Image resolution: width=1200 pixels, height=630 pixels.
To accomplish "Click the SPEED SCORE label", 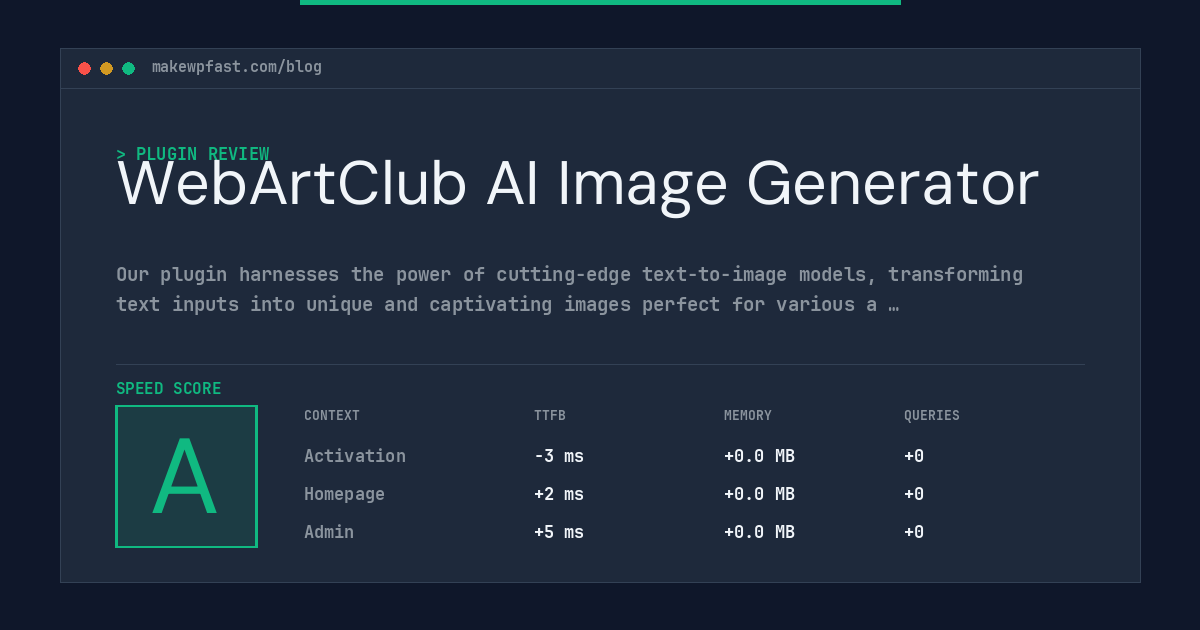I will click(x=169, y=389).
